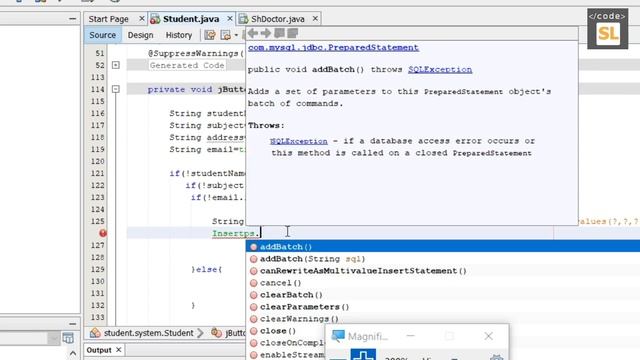Click the table icon in lower left panel
The width and height of the screenshot is (640, 360).
click(68, 338)
